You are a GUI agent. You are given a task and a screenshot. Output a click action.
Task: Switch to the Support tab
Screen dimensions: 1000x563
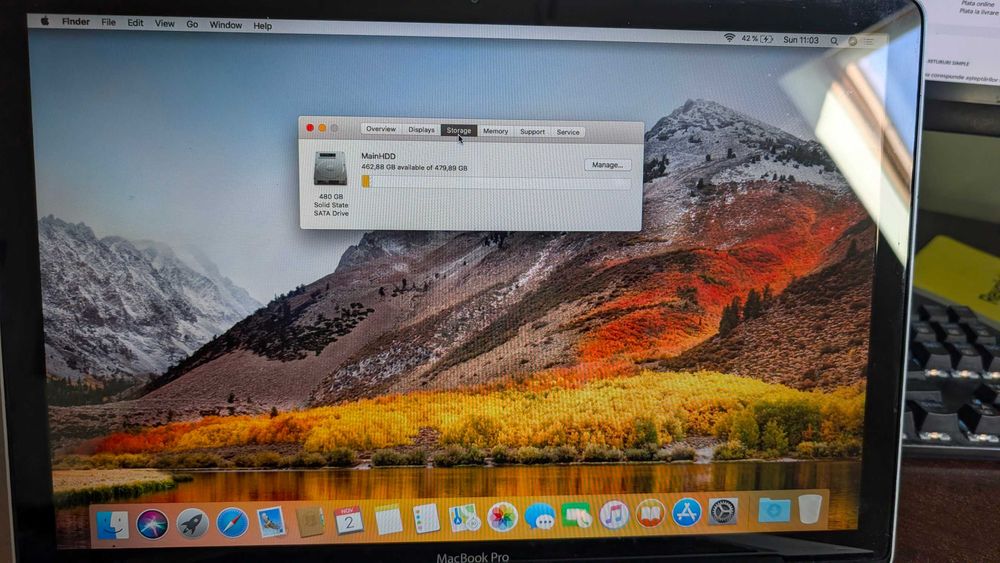coord(533,131)
